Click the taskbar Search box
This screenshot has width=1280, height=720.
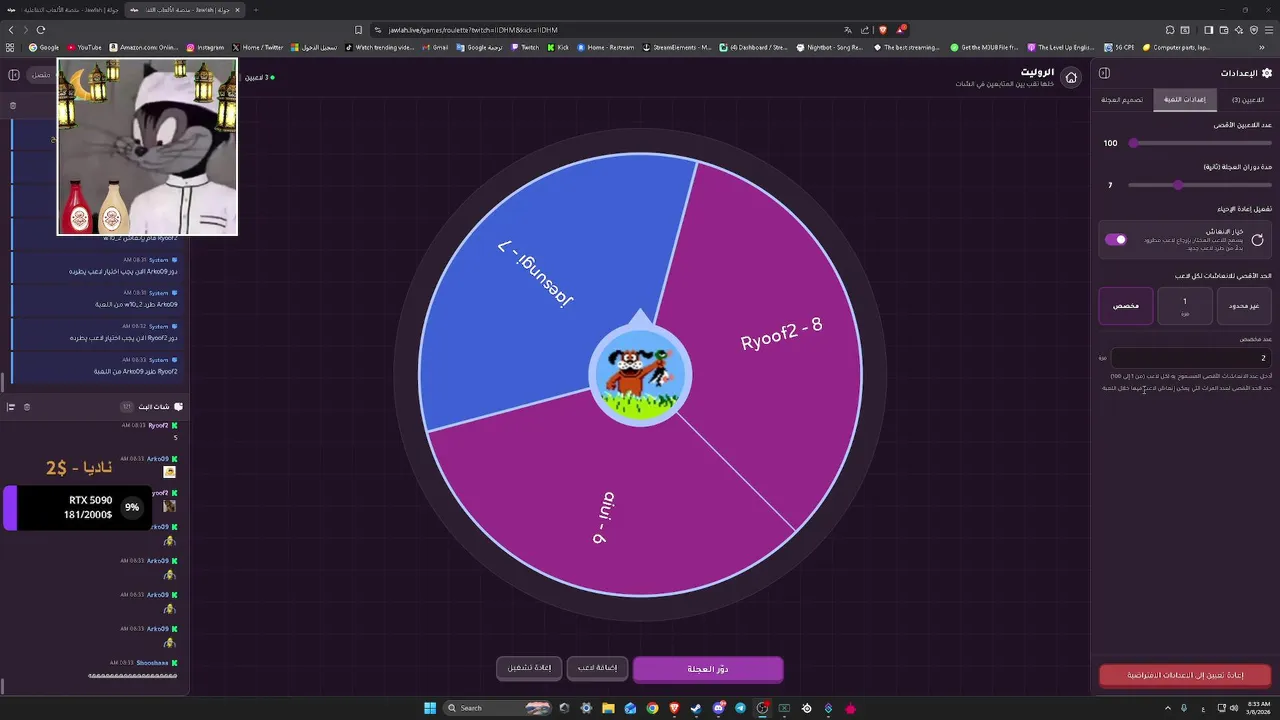(498, 708)
